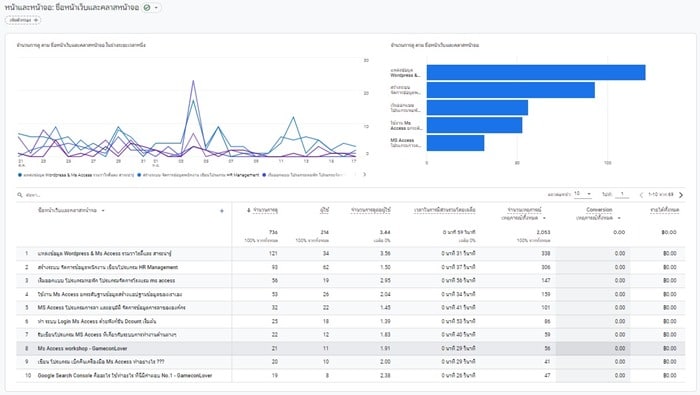Image resolution: width=700 pixels, height=395 pixels.
Task: Open the event count all-events dropdown
Action: pyautogui.click(x=523, y=218)
